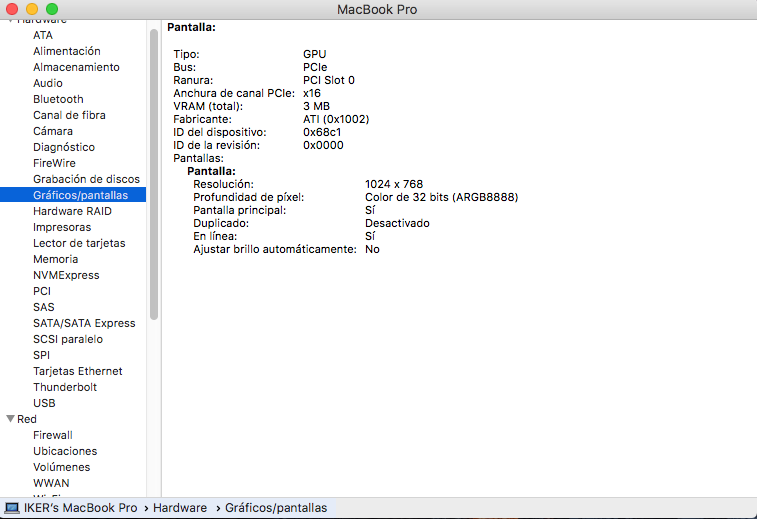Open Lector de tarjetas entry
This screenshot has height=519, width=757.
pyautogui.click(x=79, y=243)
